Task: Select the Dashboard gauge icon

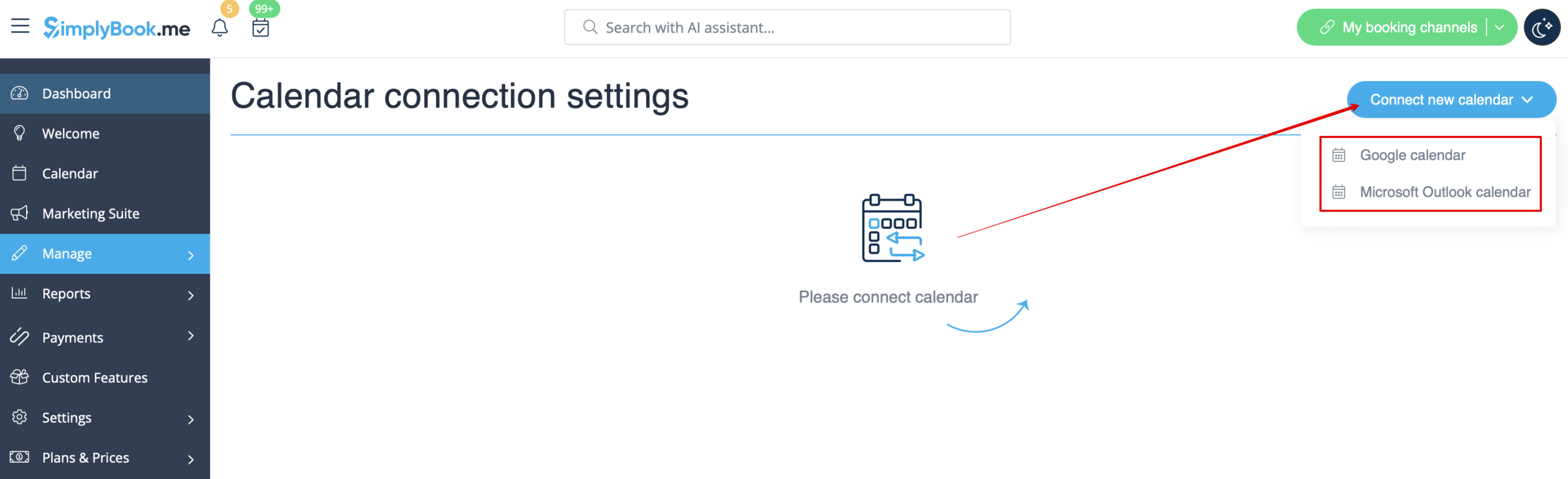Action: 19,93
